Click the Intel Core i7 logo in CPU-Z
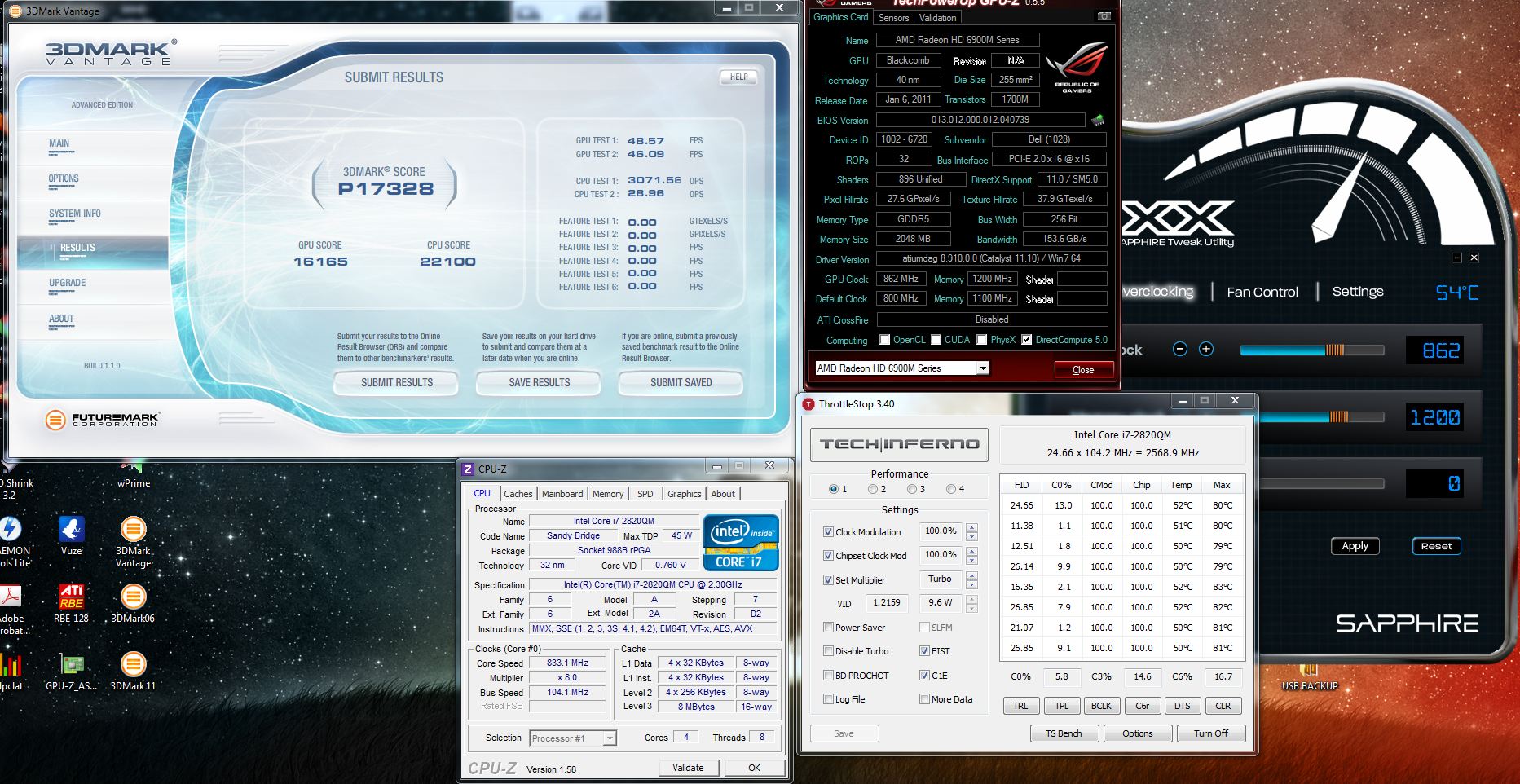 [741, 542]
